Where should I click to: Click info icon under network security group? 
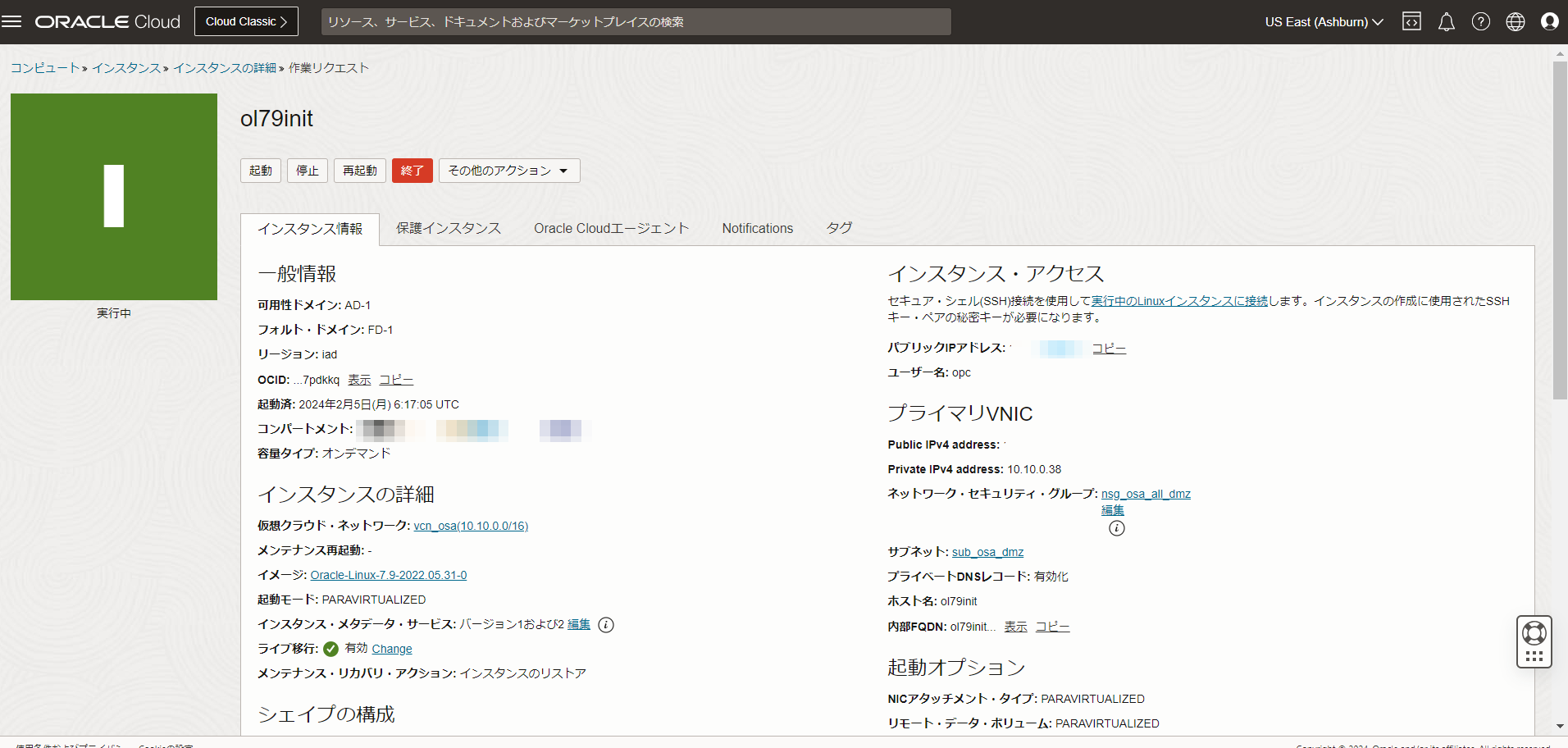coord(1117,528)
